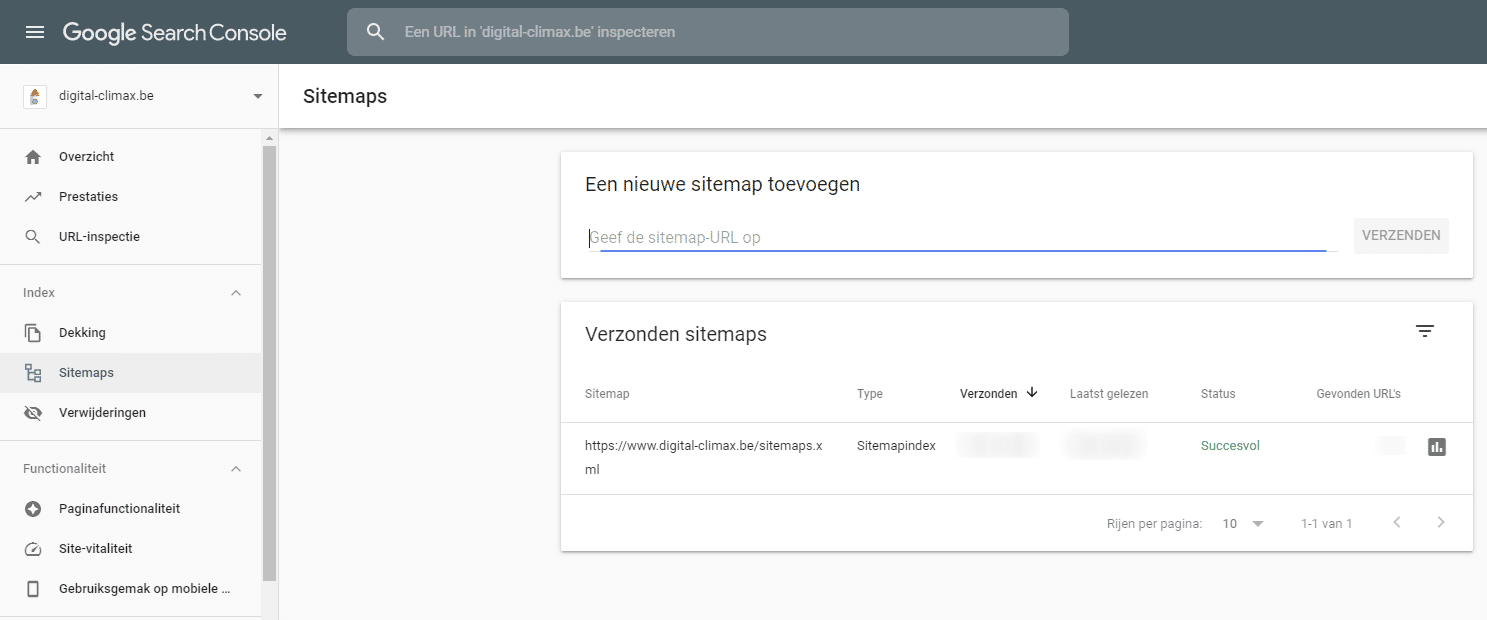Screen dimensions: 1487x620
Task: Select Sitemaps in the sidebar
Action: pos(130,373)
